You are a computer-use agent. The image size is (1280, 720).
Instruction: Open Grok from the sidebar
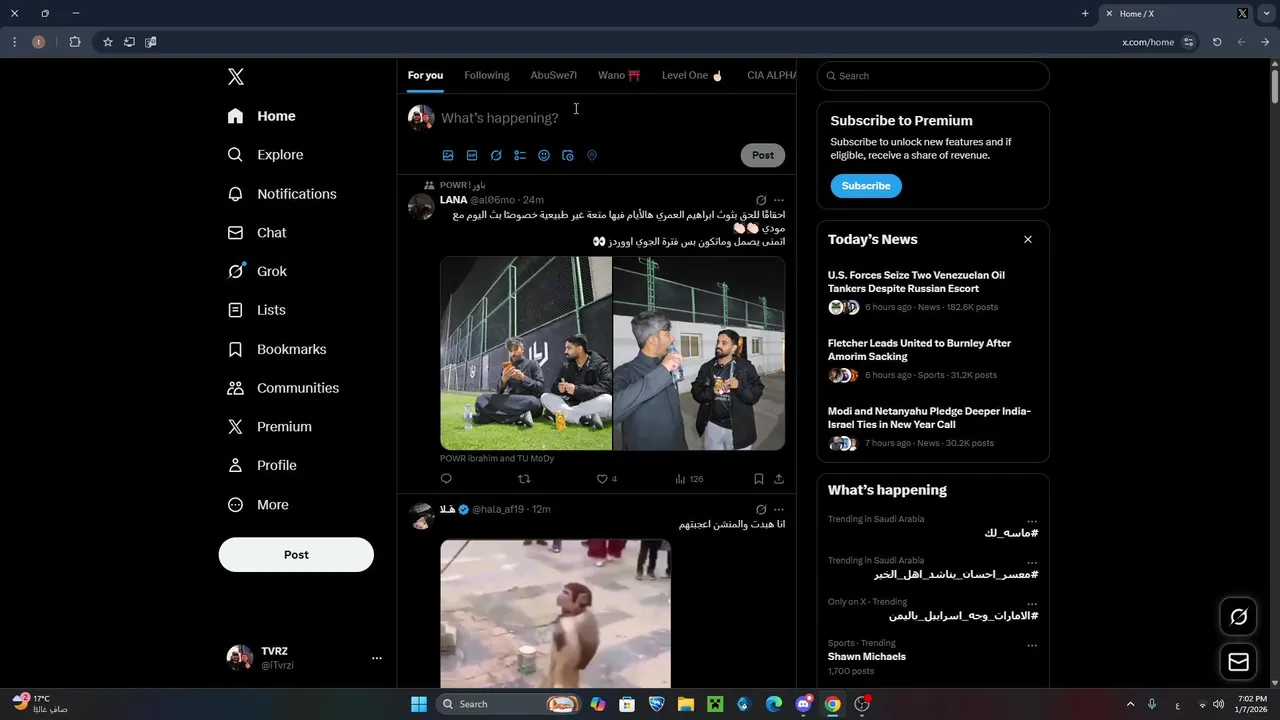[x=257, y=271]
